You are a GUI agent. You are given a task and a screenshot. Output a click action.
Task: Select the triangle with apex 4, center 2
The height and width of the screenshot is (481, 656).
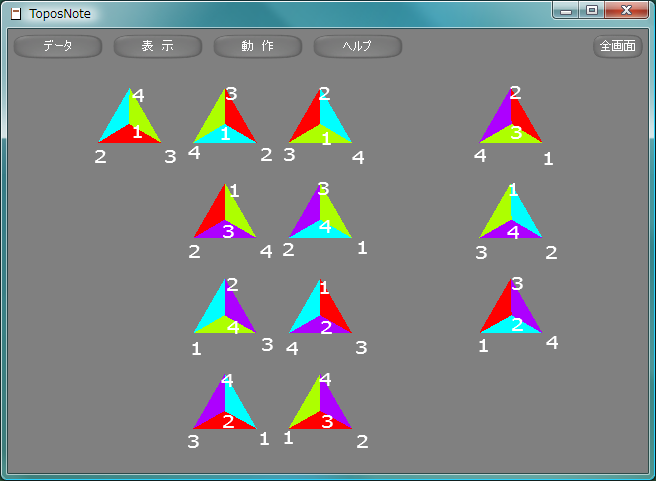pos(225,402)
